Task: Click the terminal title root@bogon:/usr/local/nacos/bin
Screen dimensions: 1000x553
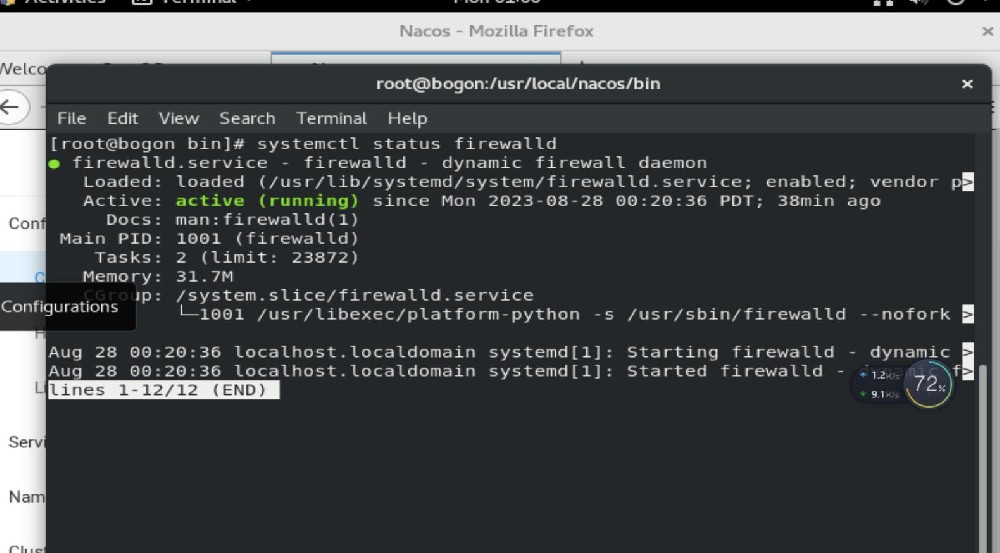Action: tap(518, 84)
